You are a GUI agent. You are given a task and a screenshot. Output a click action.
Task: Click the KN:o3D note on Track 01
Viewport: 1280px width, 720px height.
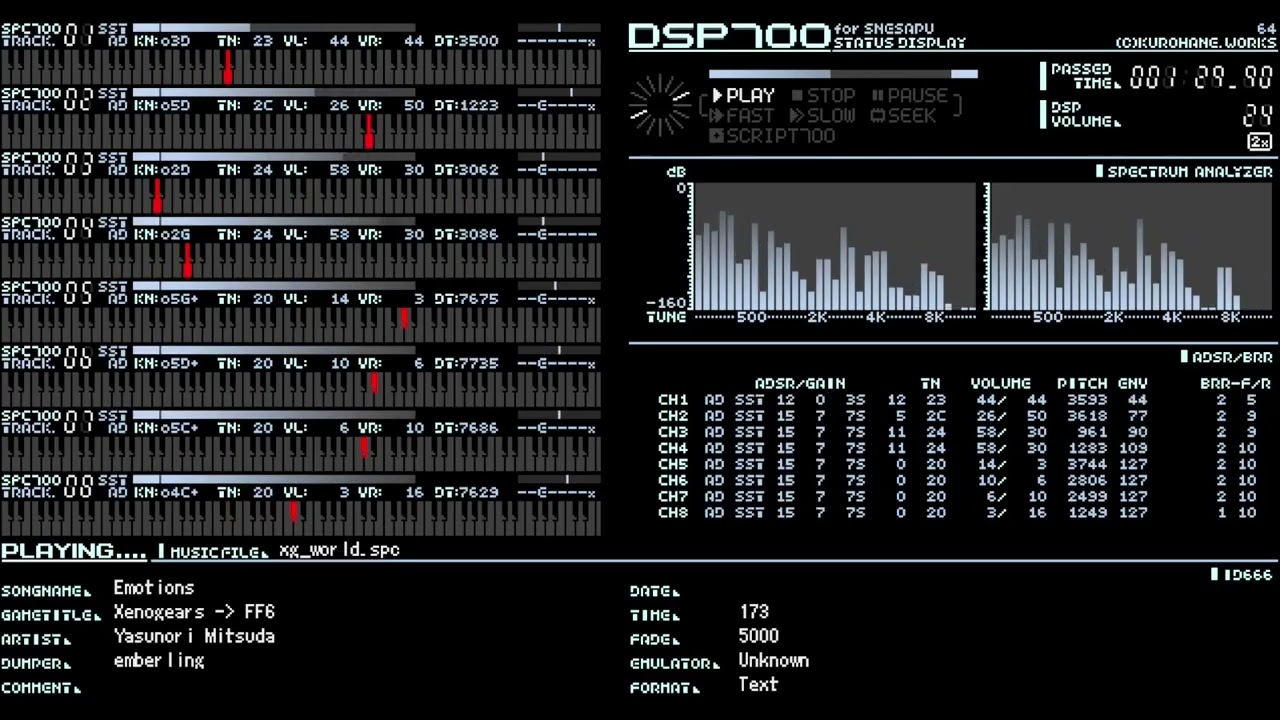click(162, 41)
